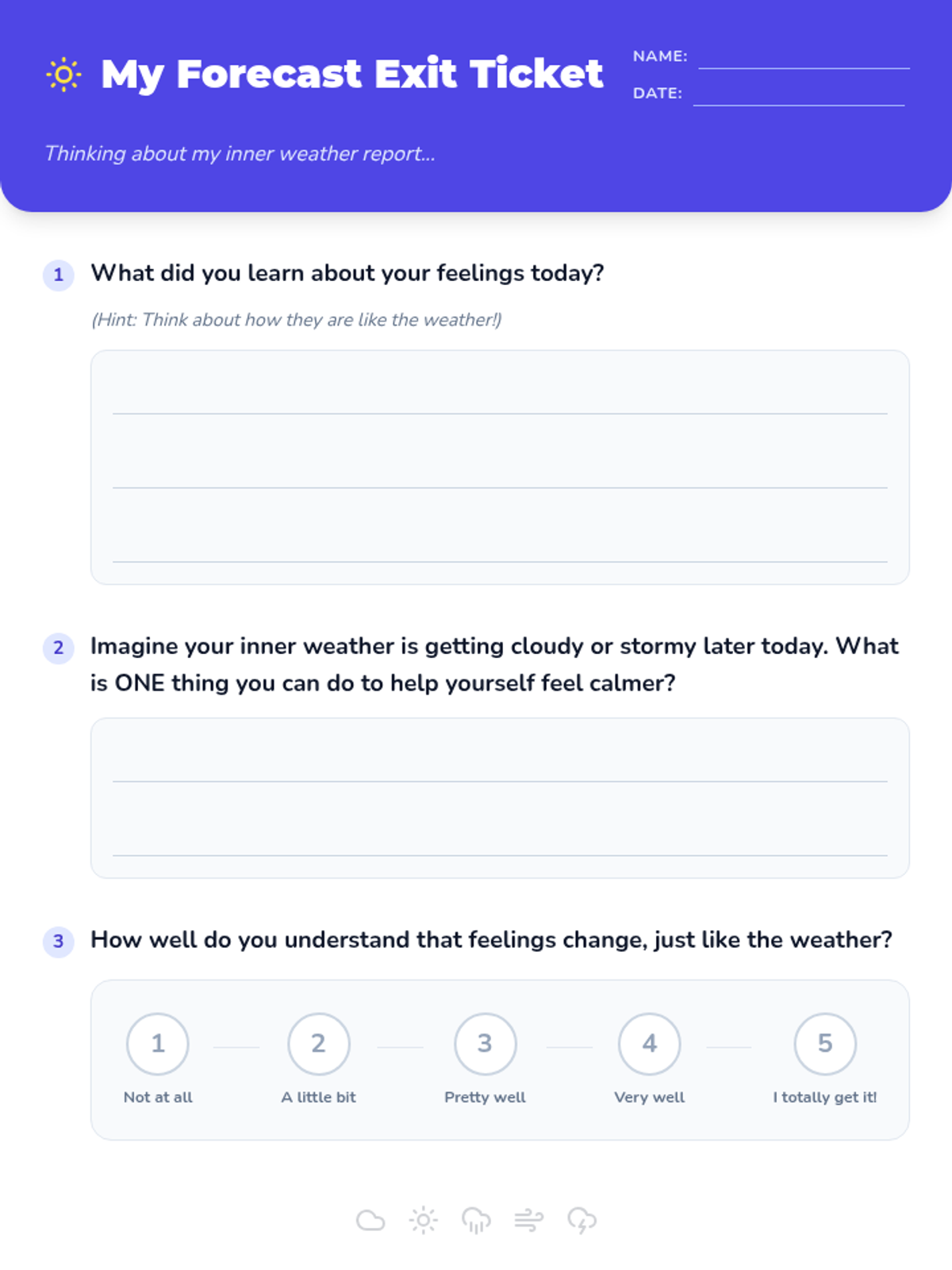Select rating 5 I totally get it!
The image size is (952, 1270).
(x=825, y=1044)
